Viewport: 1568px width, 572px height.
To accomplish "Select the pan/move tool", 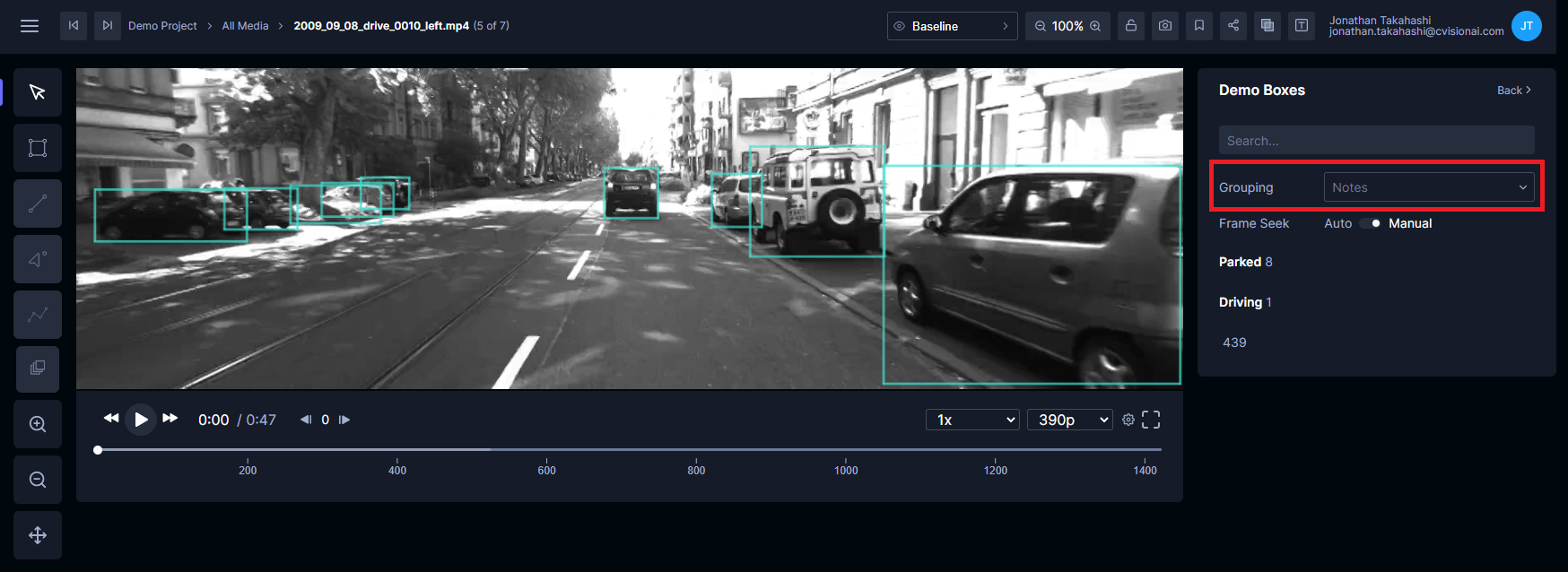I will [38, 535].
